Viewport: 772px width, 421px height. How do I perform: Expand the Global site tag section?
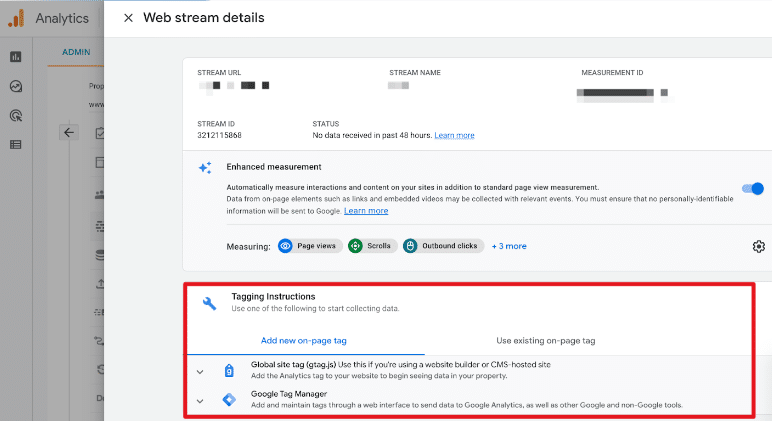[x=200, y=371]
